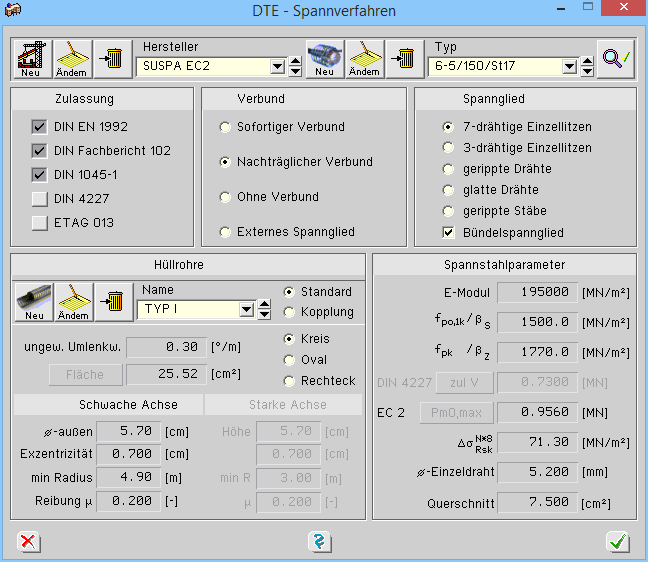Viewport: 648px width, 562px height.
Task: Enable the DIN 4227 checkbox
Action: click(x=40, y=199)
